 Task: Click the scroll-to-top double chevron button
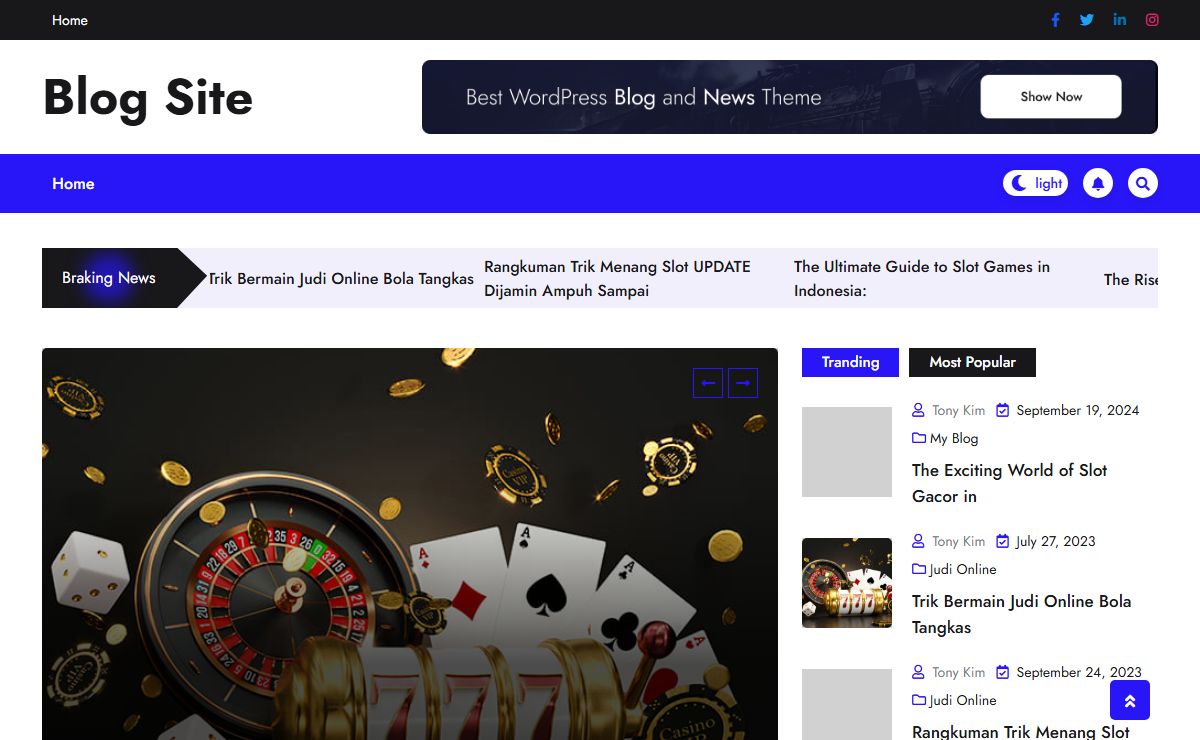(1130, 700)
